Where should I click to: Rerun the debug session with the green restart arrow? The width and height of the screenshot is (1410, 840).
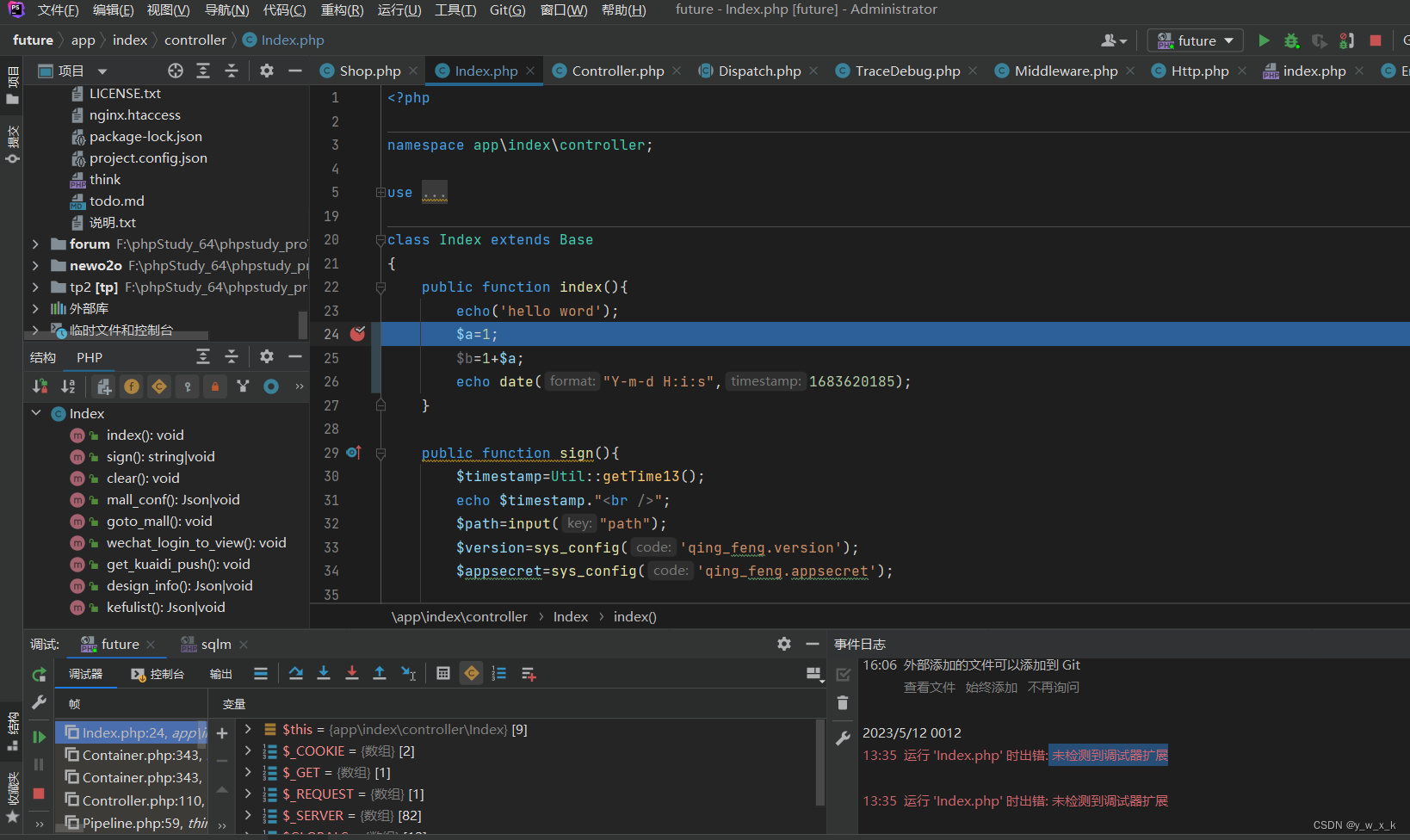(x=39, y=674)
